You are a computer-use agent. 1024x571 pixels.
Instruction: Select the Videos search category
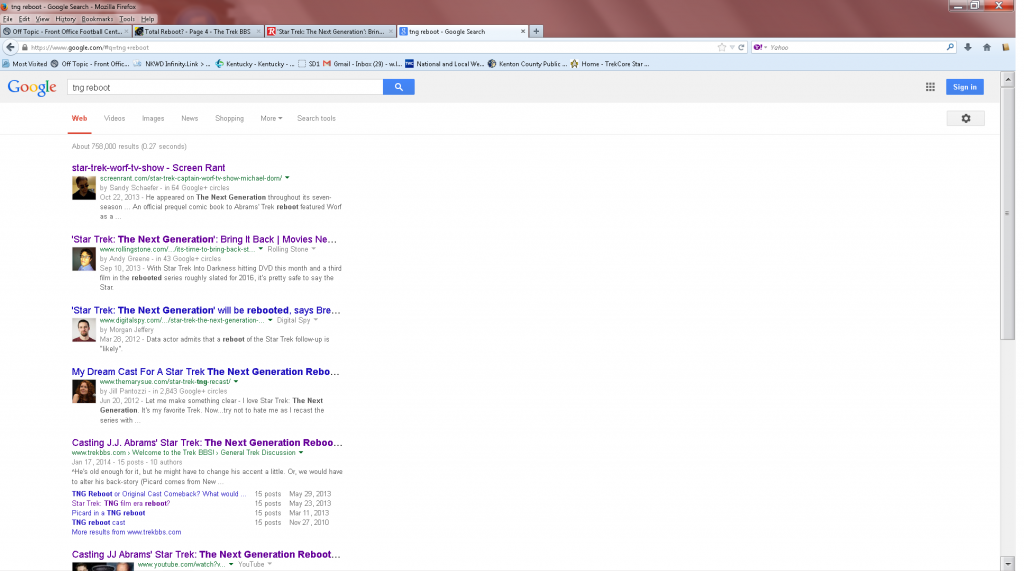pos(114,118)
